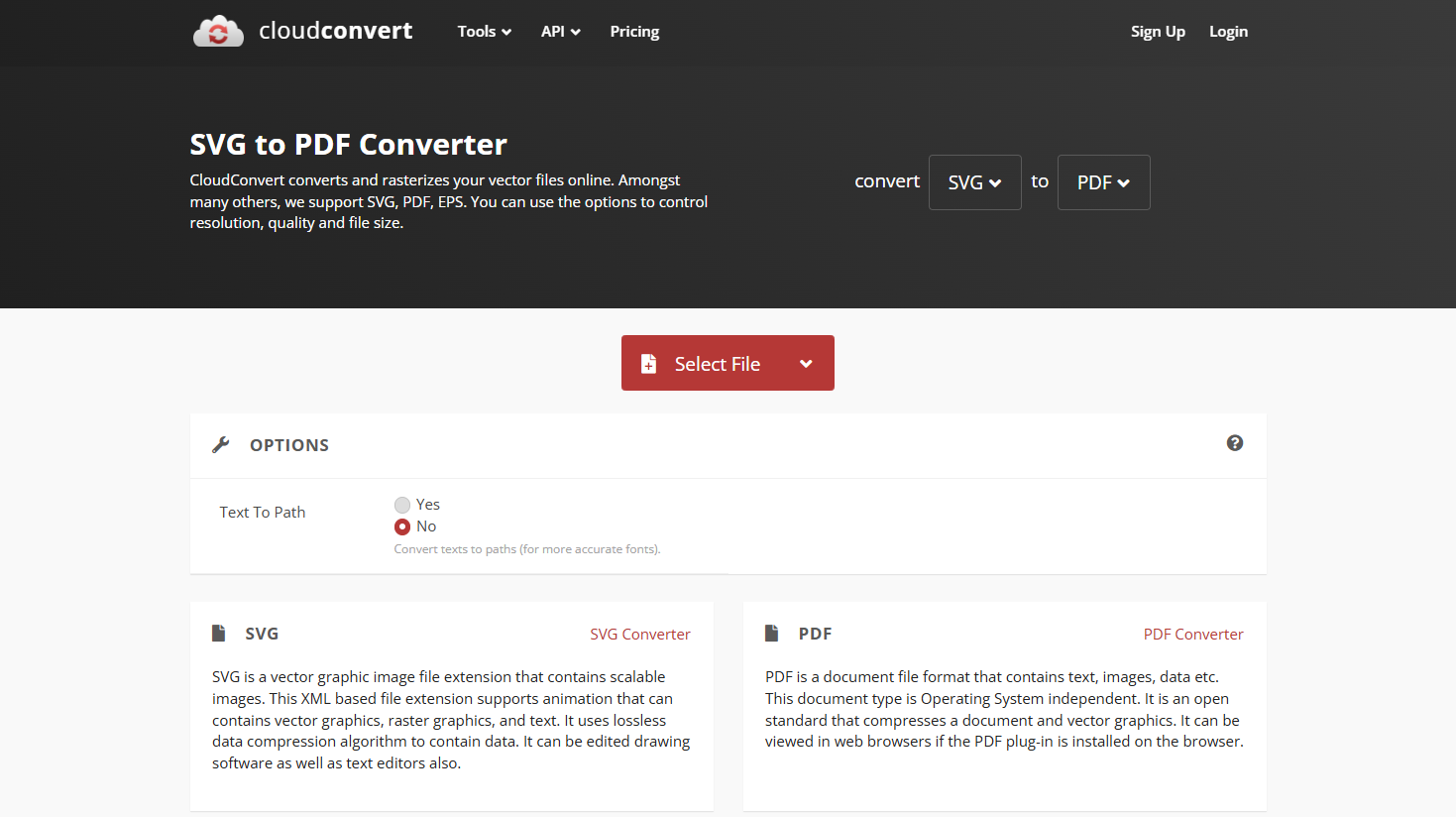Select the No option for Text To Path
This screenshot has height=817, width=1456.
(402, 525)
